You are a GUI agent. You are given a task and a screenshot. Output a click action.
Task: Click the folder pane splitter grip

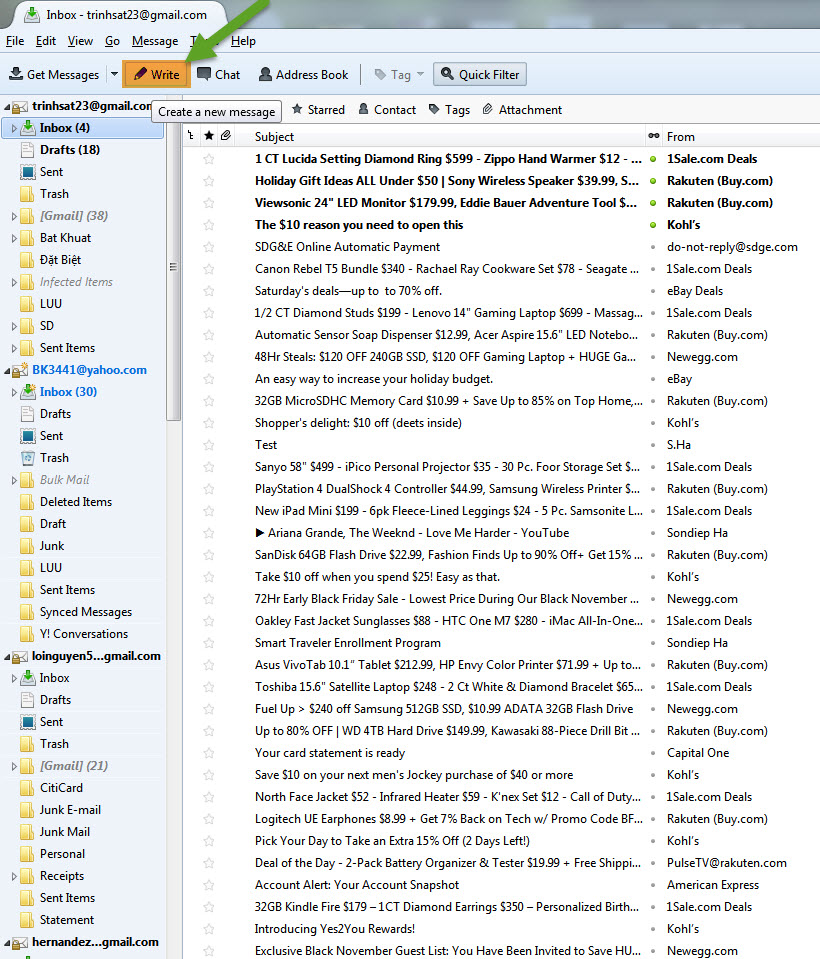coord(173,267)
